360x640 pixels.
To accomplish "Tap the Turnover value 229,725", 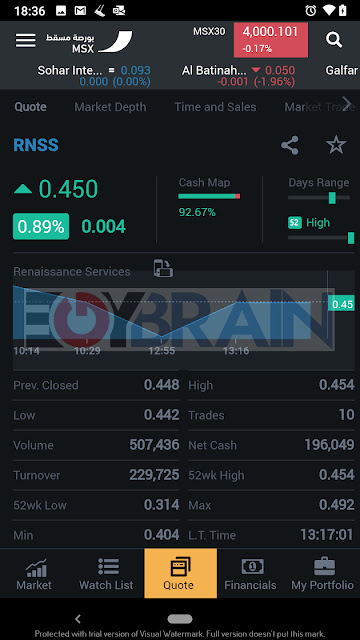I will click(154, 475).
